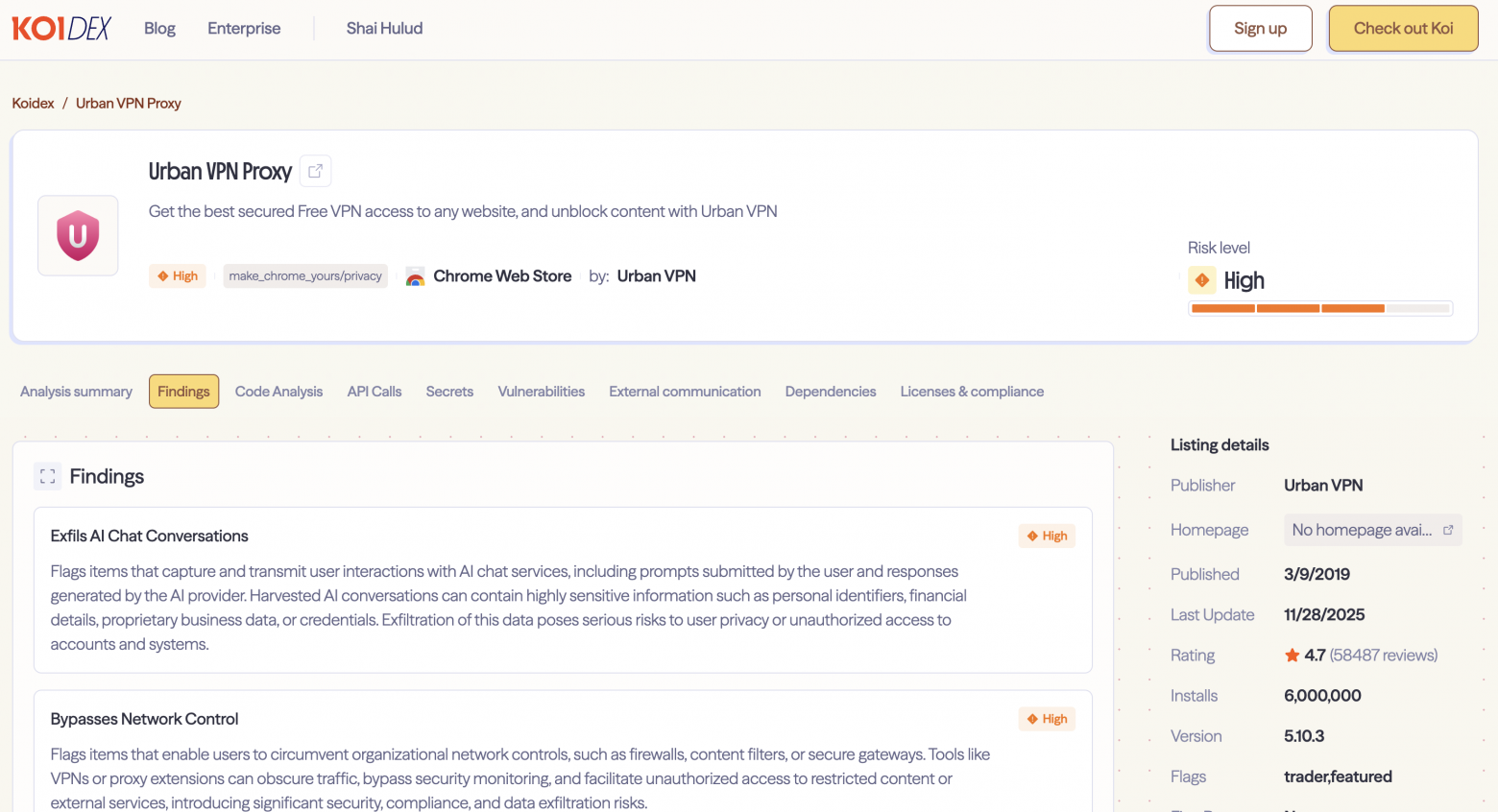
Task: Open the Blog page
Action: tap(159, 29)
